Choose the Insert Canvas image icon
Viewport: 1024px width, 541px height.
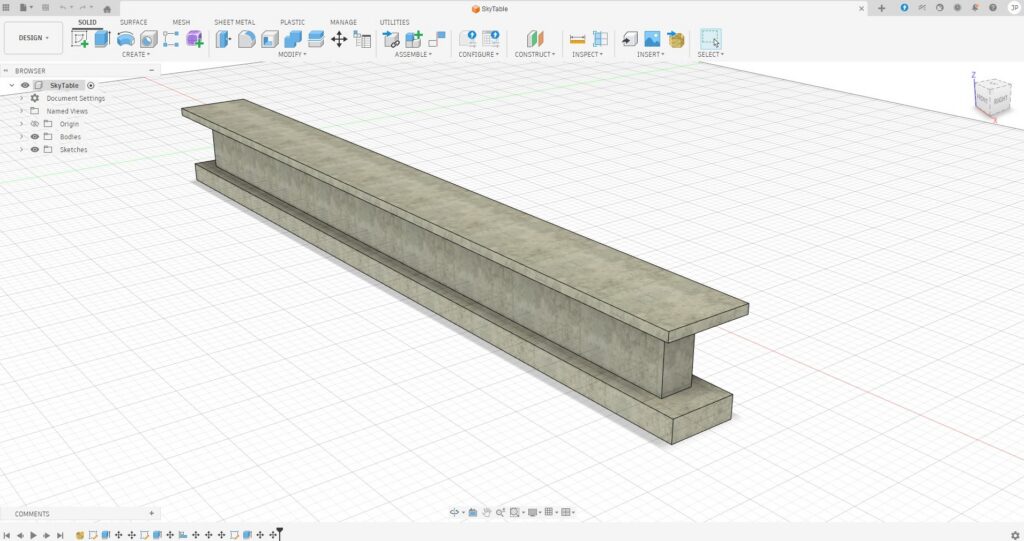652,39
